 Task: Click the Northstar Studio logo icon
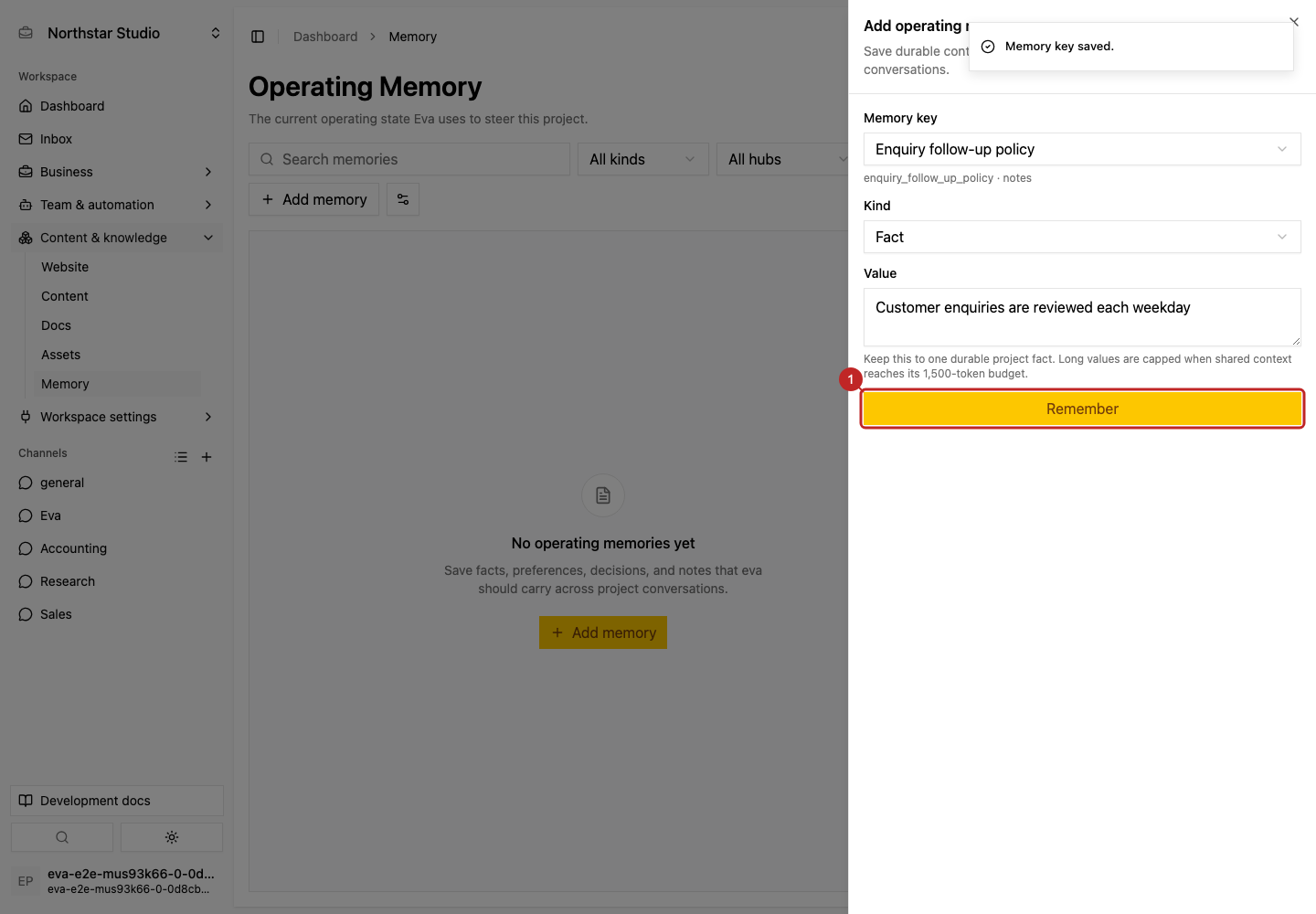click(26, 33)
